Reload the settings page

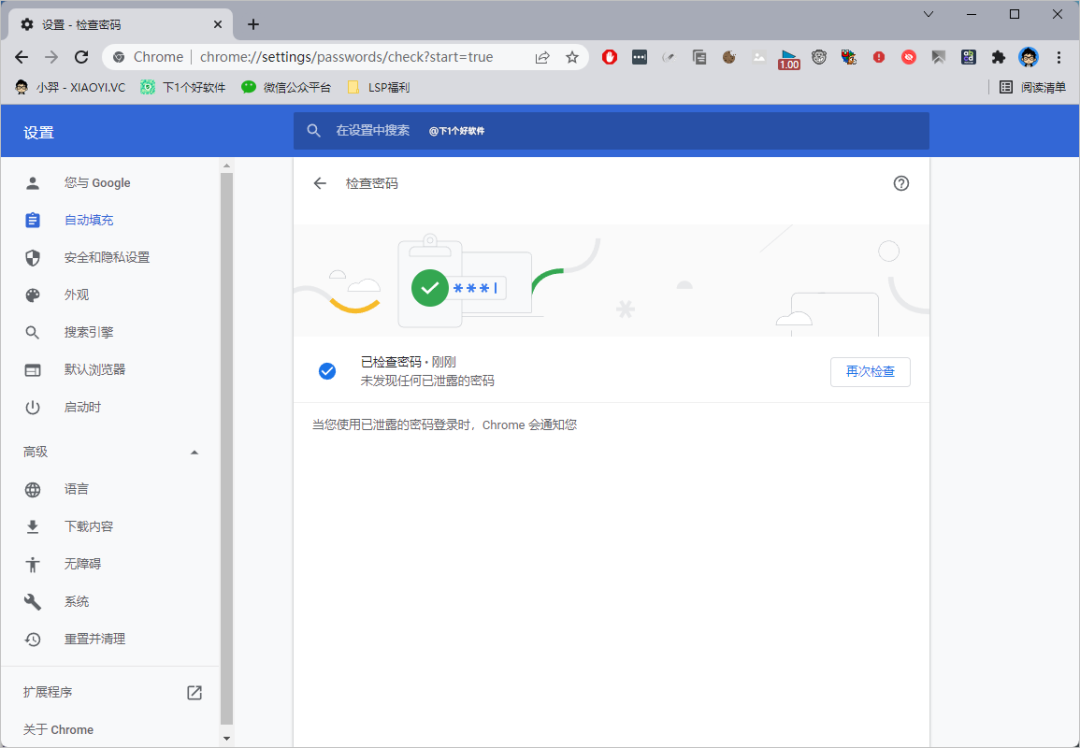click(x=81, y=57)
